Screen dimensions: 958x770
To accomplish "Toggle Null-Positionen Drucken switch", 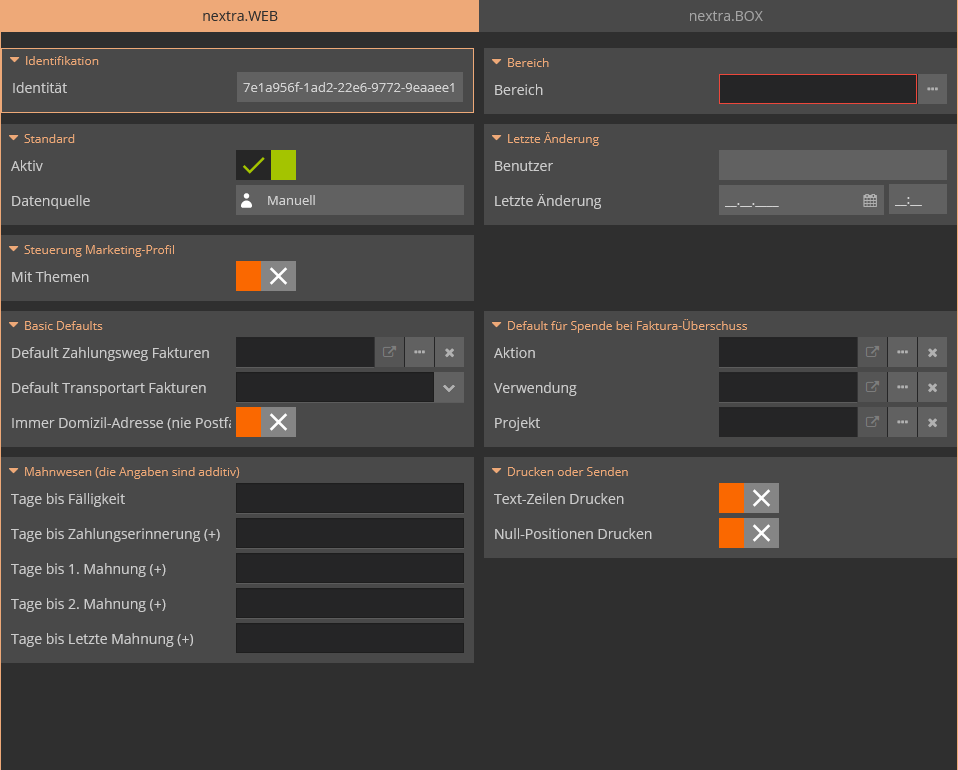I will click(x=748, y=534).
